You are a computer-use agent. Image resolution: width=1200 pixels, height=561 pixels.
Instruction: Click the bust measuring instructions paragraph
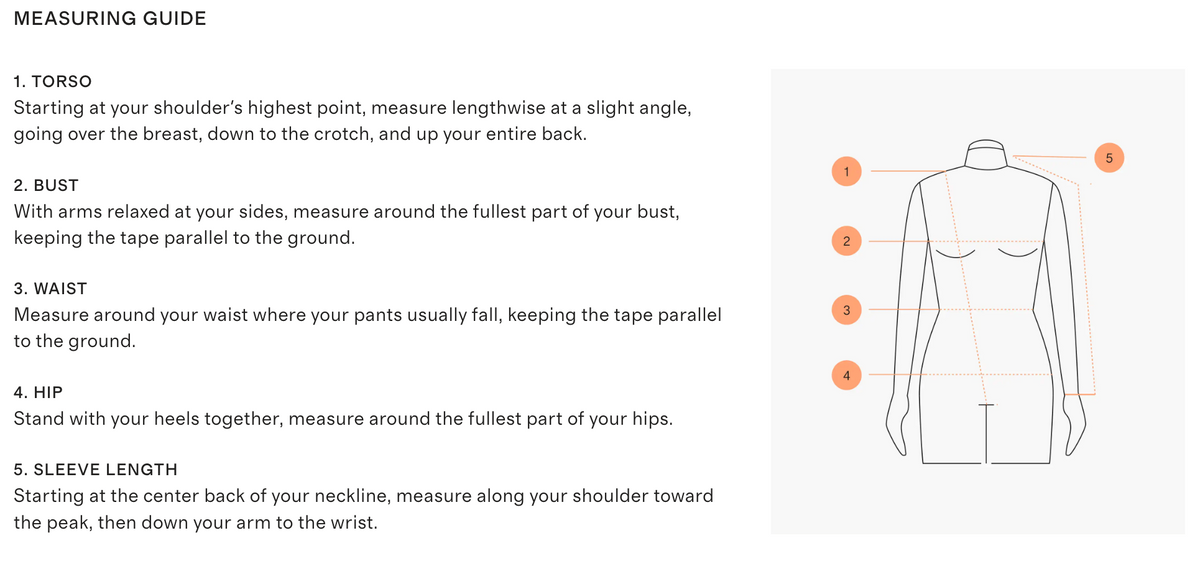pos(334,225)
